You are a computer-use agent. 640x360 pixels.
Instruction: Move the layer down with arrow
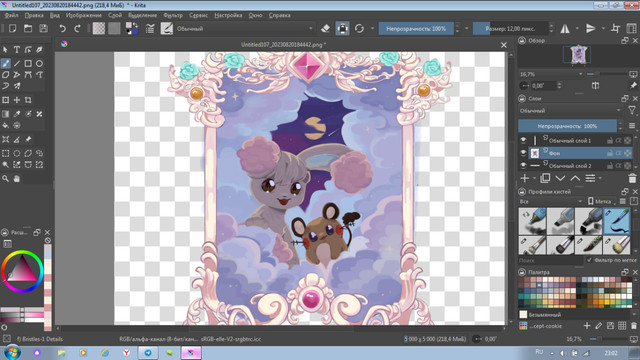coord(560,178)
